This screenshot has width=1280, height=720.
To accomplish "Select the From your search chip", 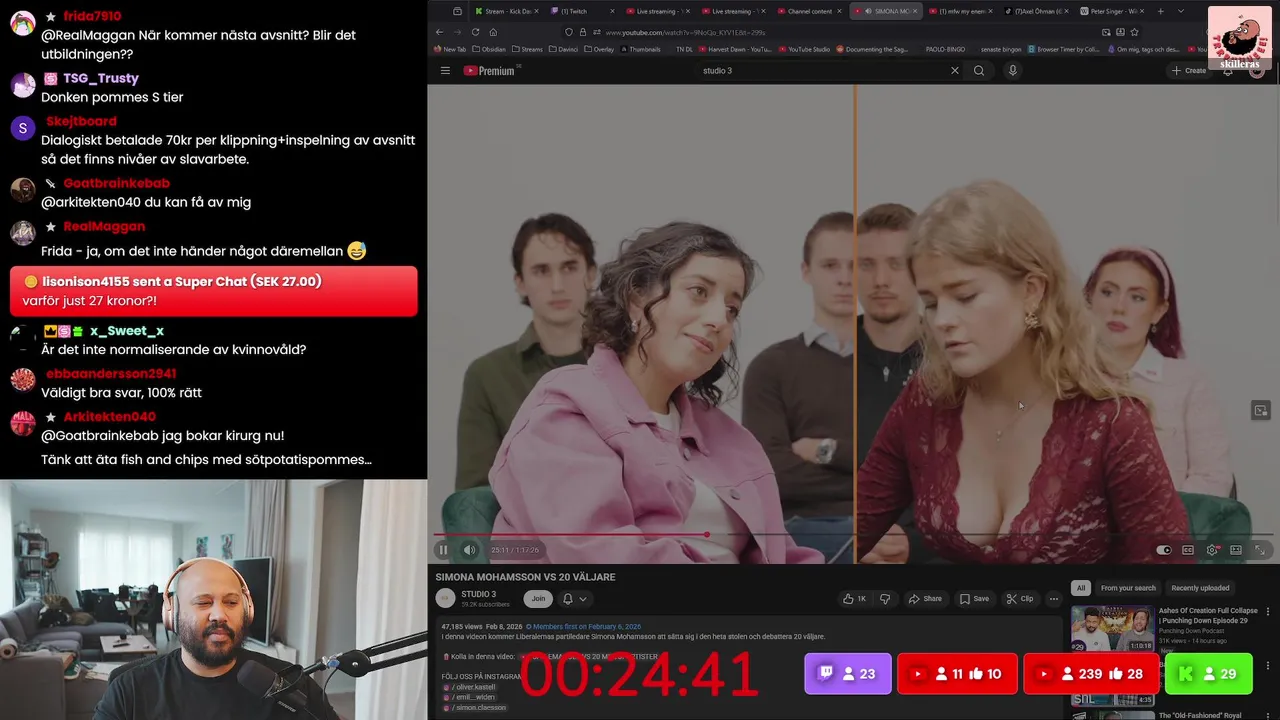I will 1128,588.
